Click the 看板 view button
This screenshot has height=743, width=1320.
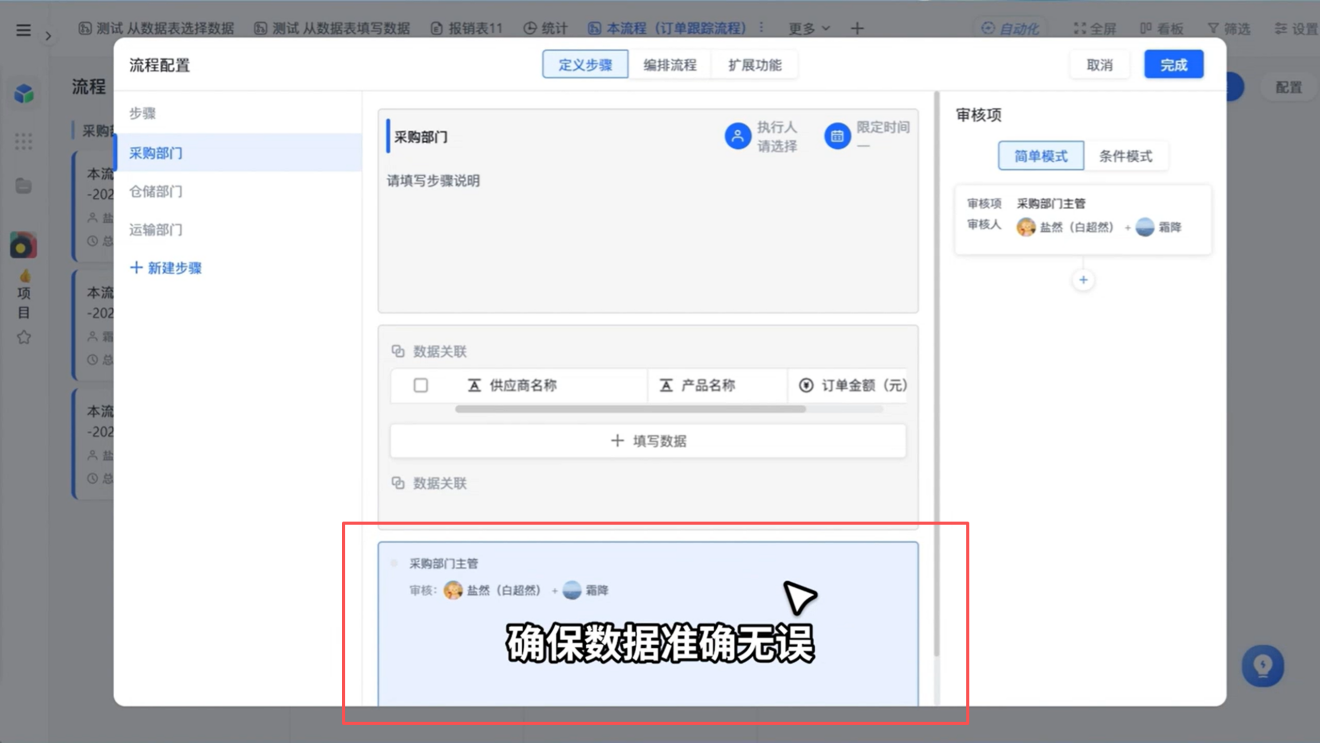1162,28
